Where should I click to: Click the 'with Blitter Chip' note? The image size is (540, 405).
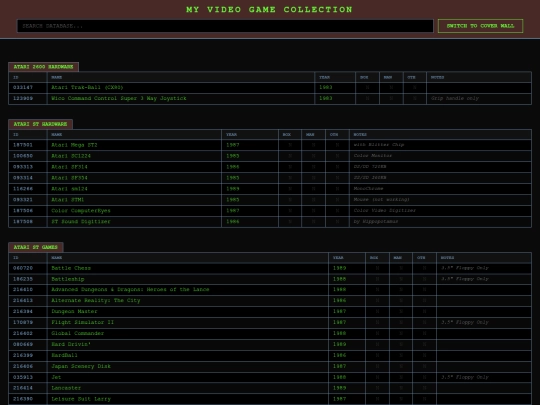click(379, 145)
